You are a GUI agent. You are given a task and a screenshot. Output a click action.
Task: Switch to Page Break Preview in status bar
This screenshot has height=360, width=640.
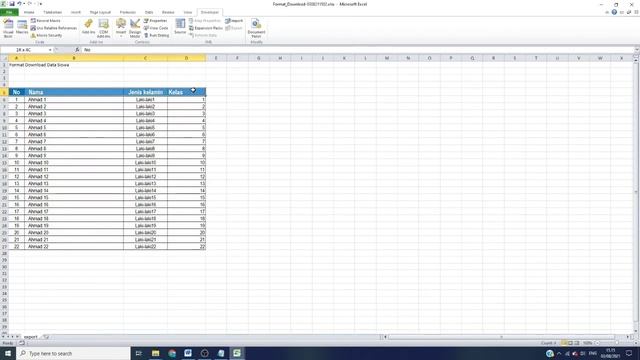(x=576, y=343)
